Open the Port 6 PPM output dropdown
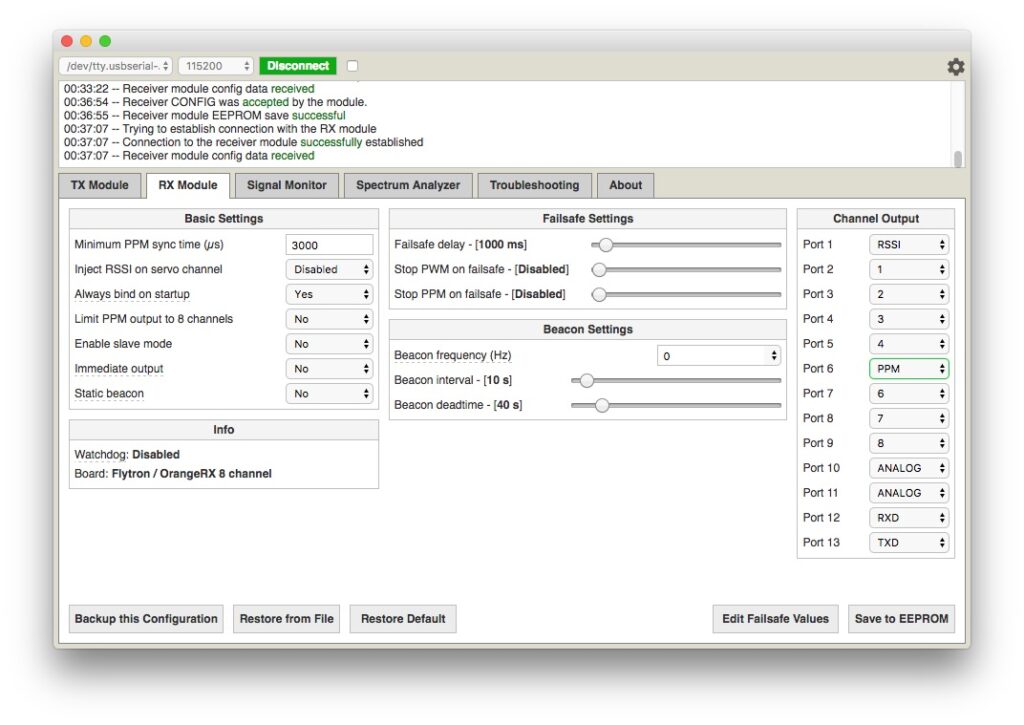This screenshot has width=1024, height=725. 909,369
